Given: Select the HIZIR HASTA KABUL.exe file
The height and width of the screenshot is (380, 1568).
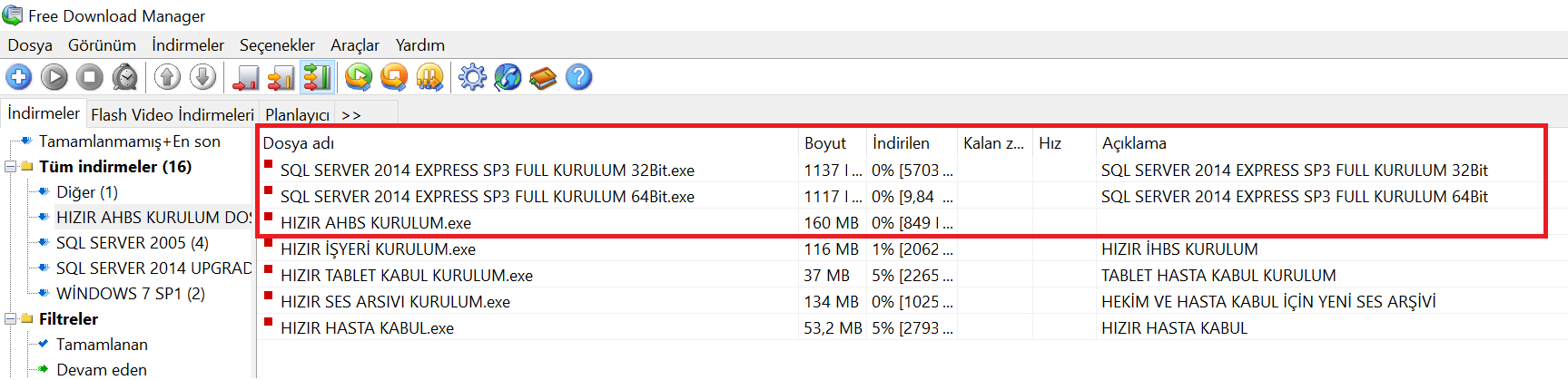Looking at the screenshot, I should coord(367,328).
